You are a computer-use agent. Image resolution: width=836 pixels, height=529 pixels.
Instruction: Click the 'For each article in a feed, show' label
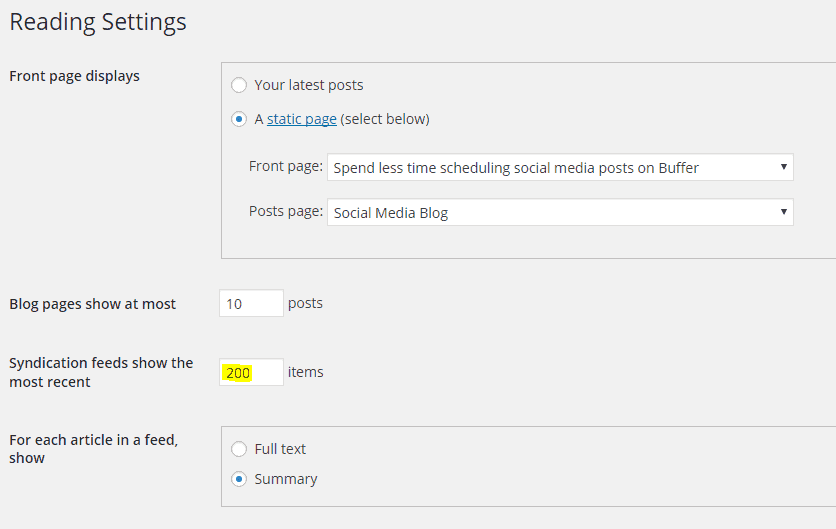tap(93, 449)
